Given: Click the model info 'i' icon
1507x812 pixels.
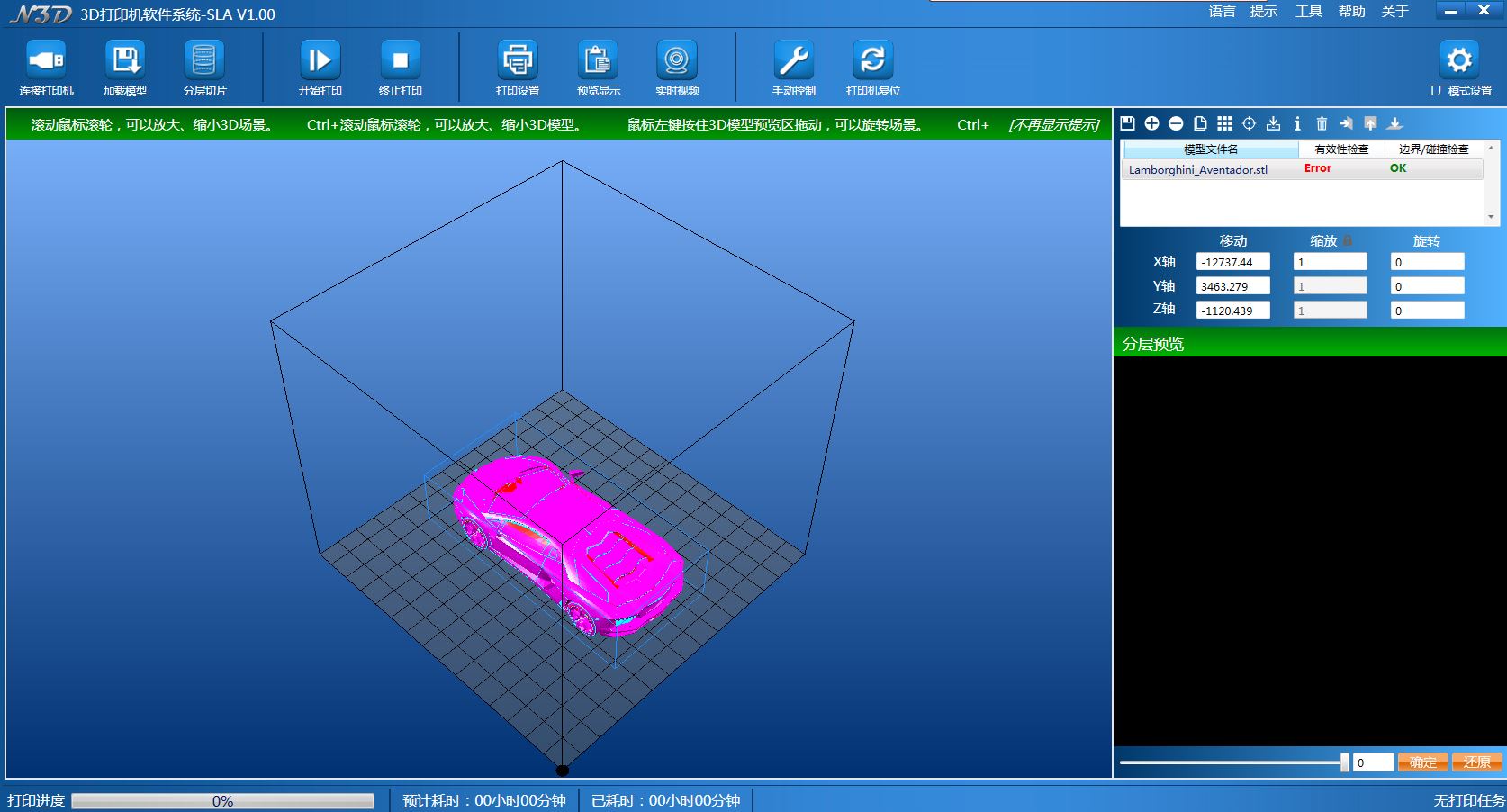Looking at the screenshot, I should tap(1297, 123).
